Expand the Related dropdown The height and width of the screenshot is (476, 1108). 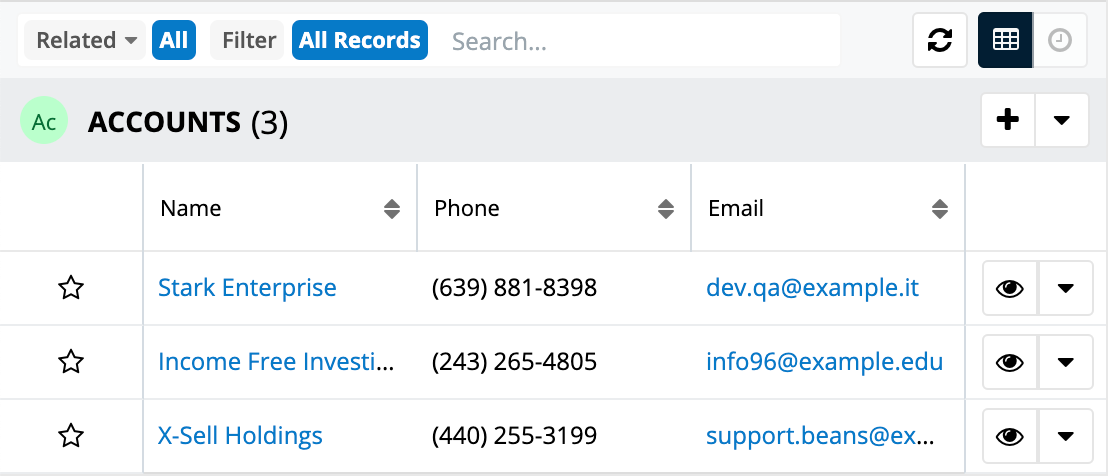pyautogui.click(x=86, y=41)
